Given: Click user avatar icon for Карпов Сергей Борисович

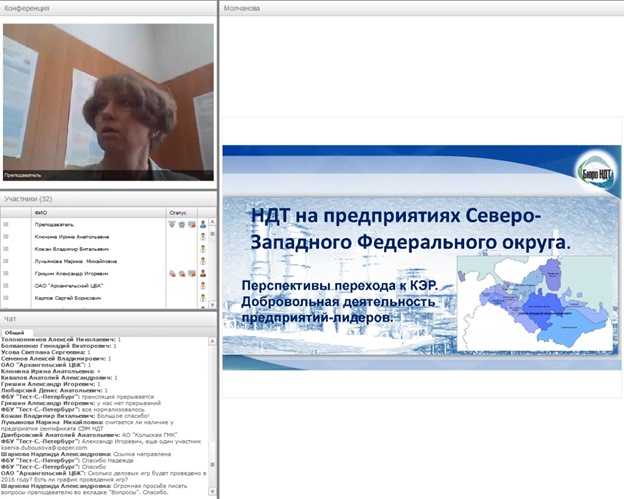Looking at the screenshot, I should 203,298.
